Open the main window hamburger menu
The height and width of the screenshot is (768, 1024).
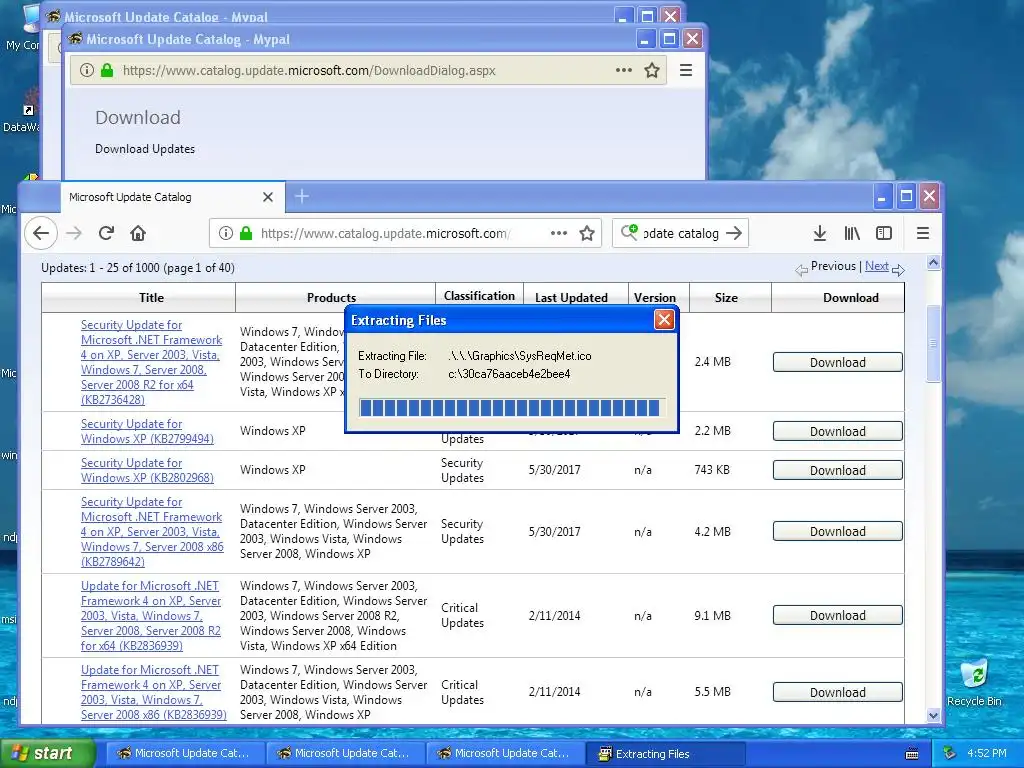pos(922,233)
